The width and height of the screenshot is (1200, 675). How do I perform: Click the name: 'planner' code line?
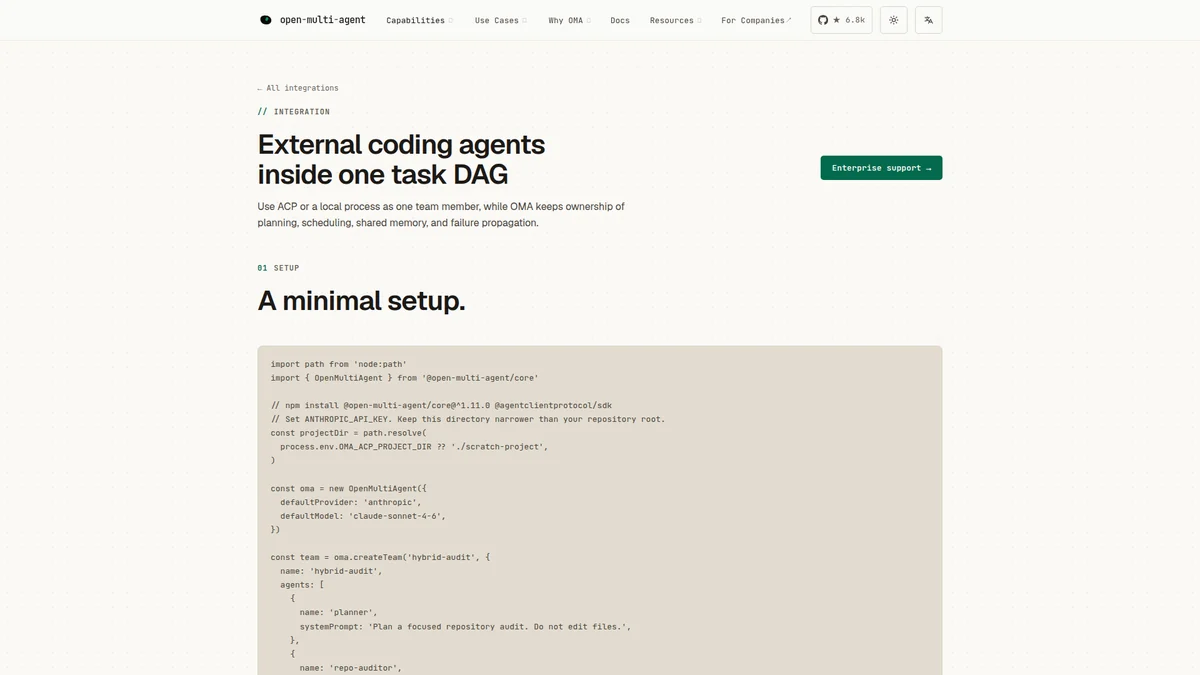(x=339, y=612)
